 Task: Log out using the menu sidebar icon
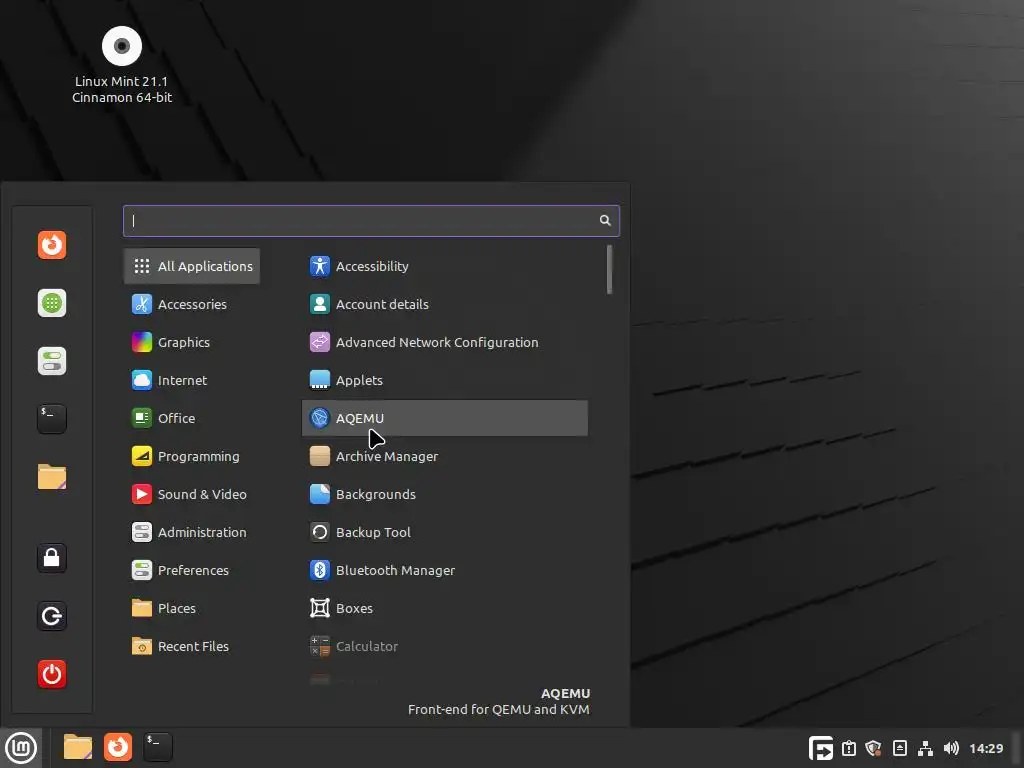tap(52, 616)
